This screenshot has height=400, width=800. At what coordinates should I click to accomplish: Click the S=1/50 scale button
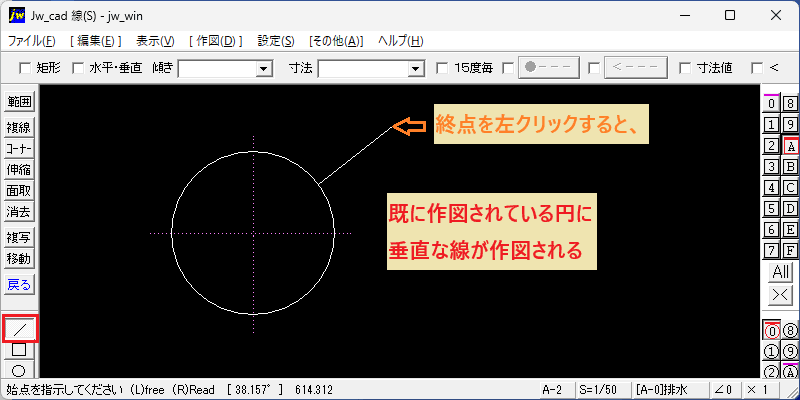602,390
